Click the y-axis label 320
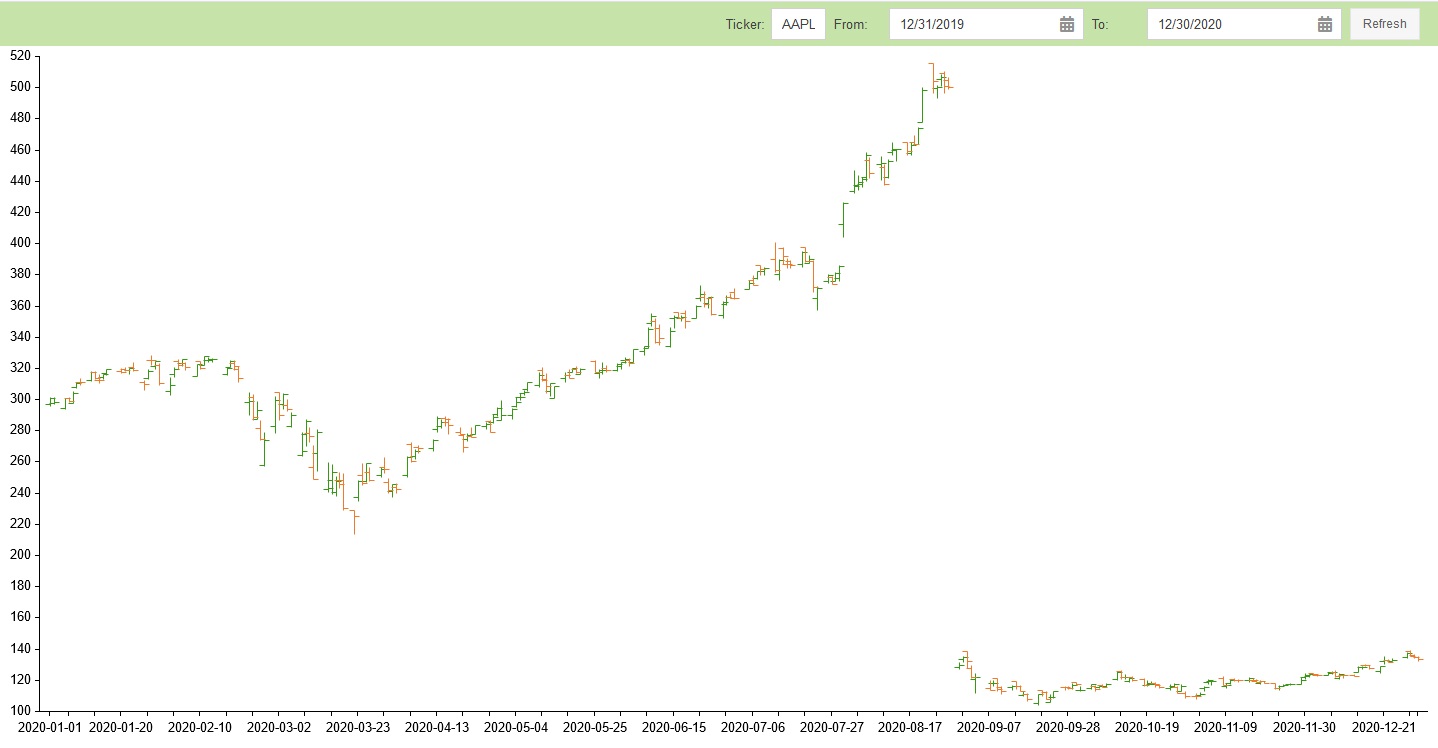1438x748 pixels. coord(20,368)
